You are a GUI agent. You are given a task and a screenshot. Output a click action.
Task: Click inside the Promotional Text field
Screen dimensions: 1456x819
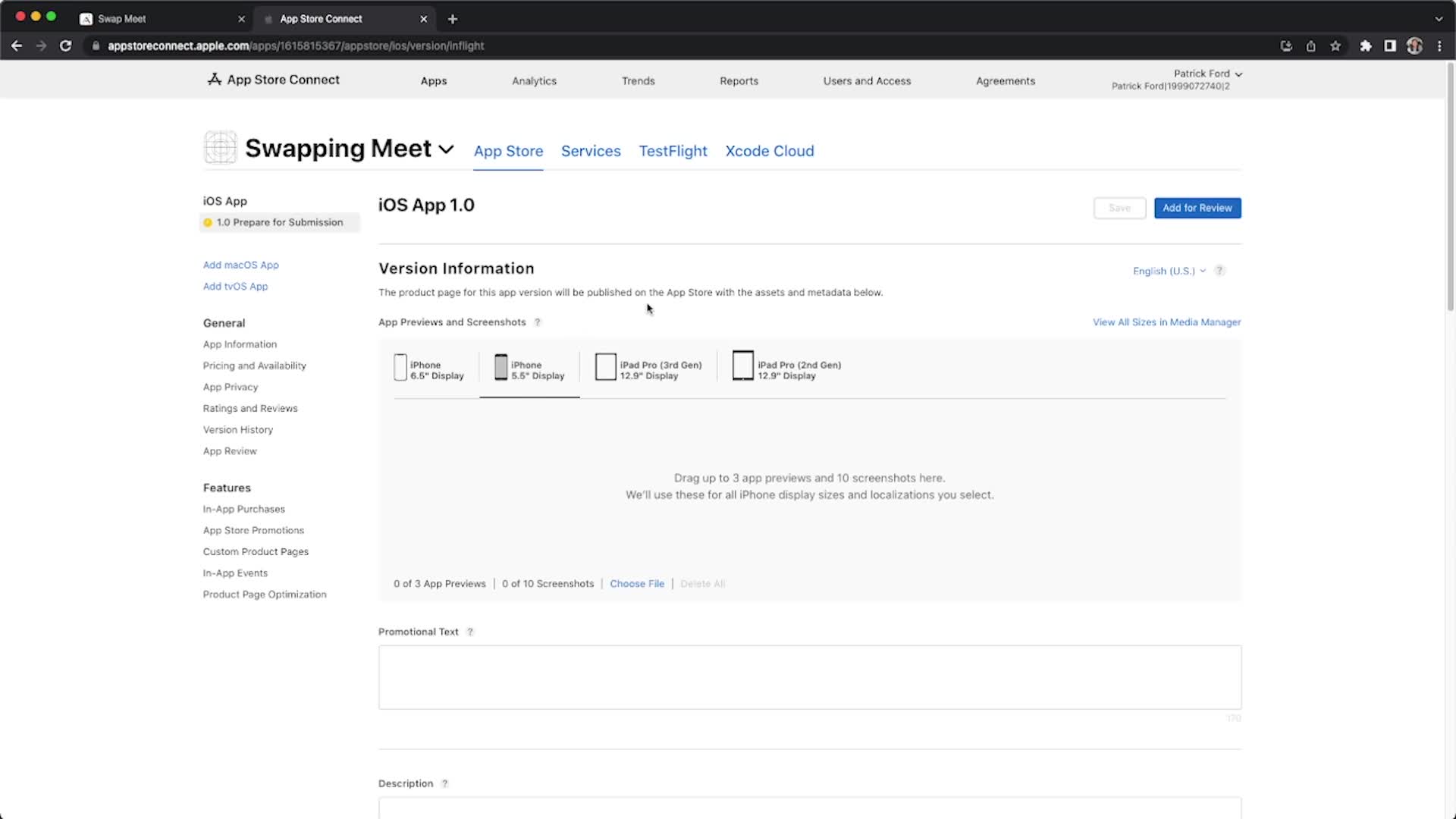tap(809, 676)
